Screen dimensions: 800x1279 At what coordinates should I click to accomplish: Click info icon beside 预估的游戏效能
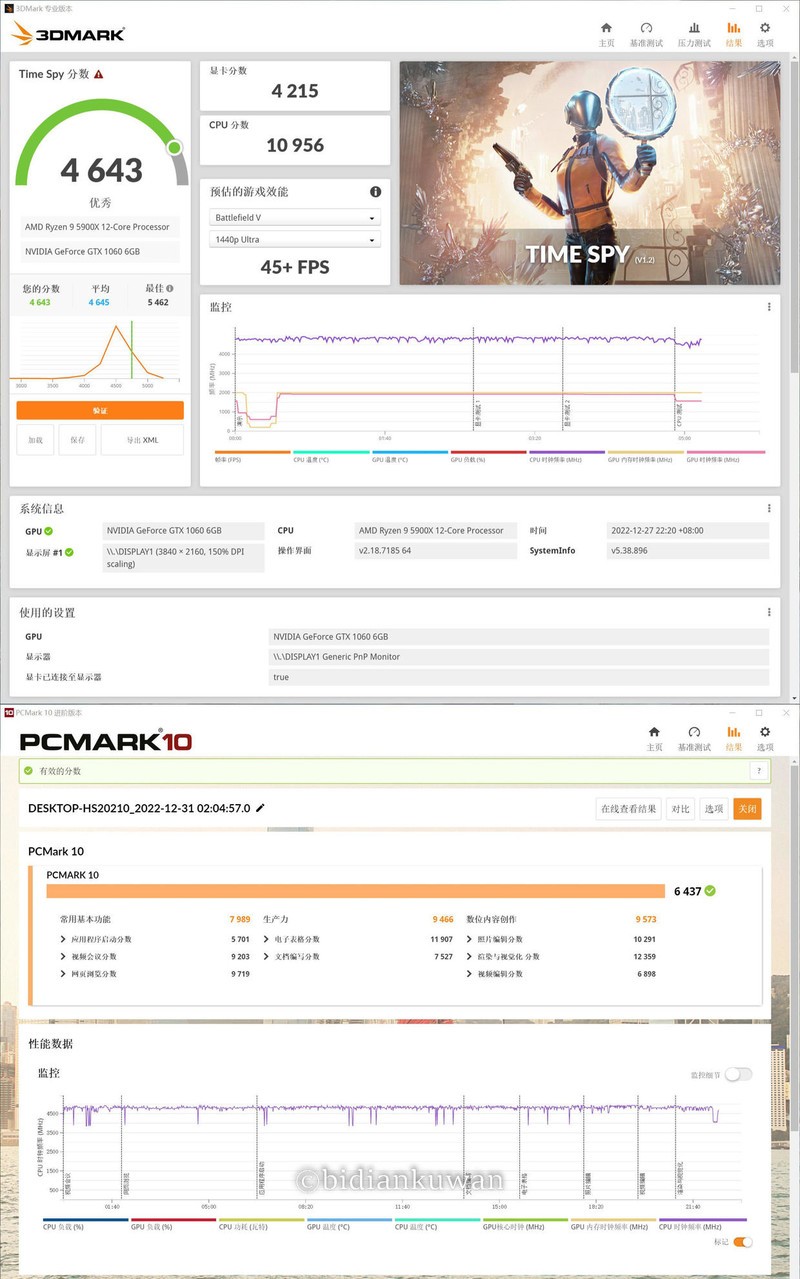[x=376, y=191]
